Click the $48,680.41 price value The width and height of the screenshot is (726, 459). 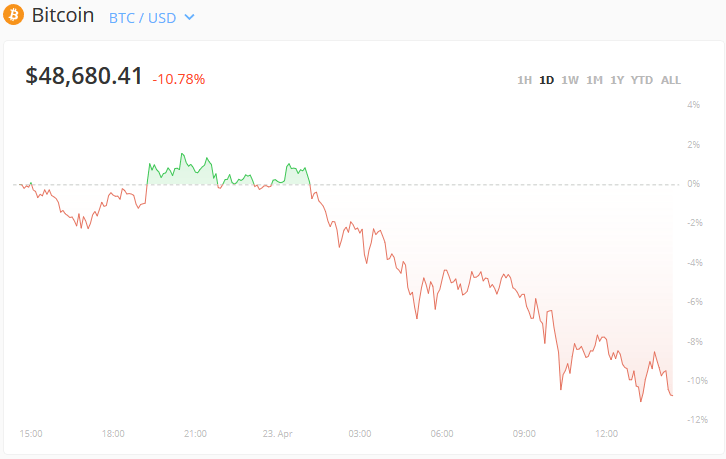click(84, 77)
